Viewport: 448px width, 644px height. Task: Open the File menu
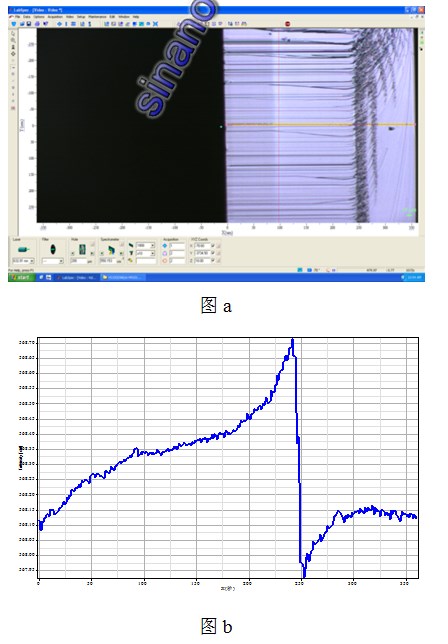[18, 17]
